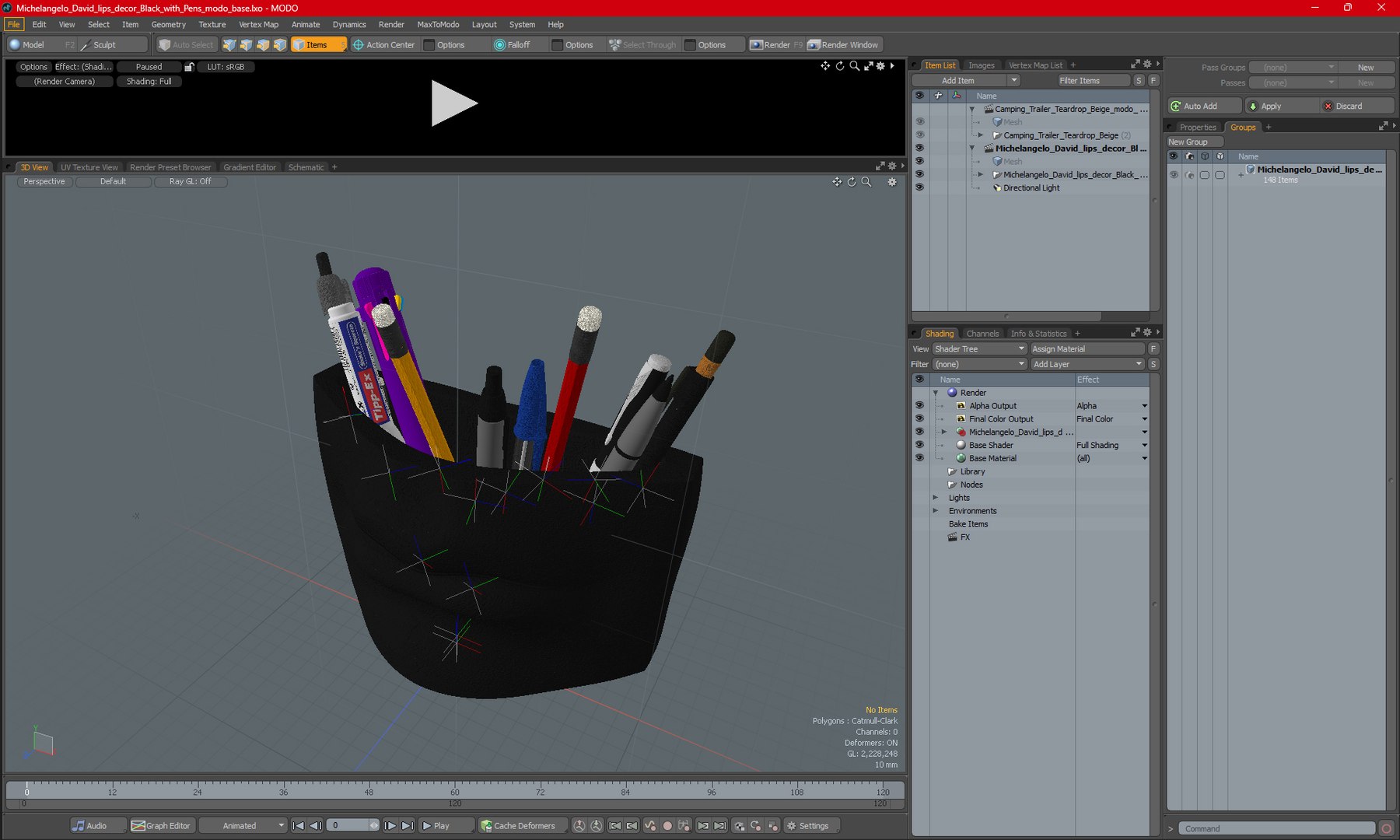Click the zoom magnifier in 3D viewport

866,182
